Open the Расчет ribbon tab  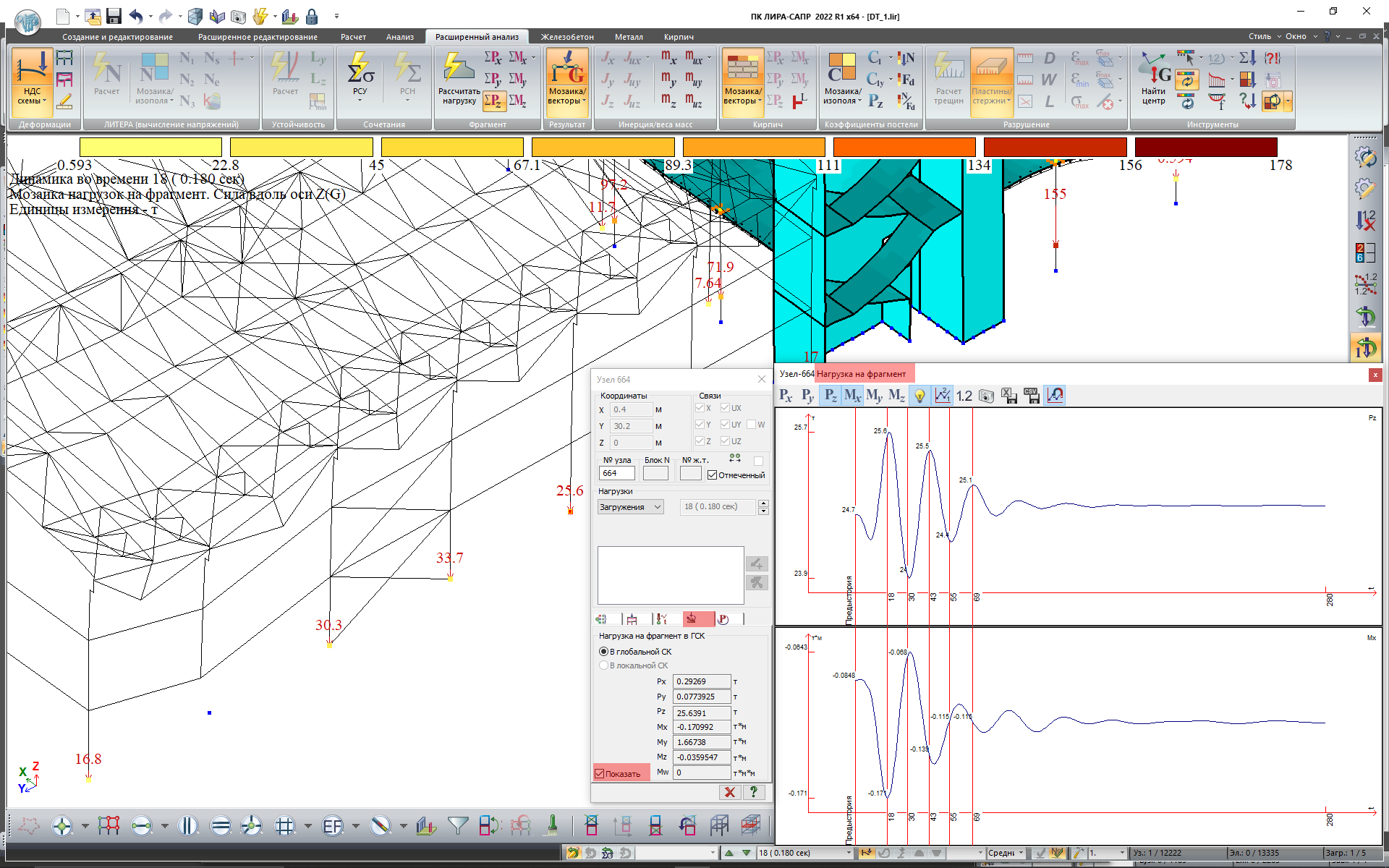353,37
